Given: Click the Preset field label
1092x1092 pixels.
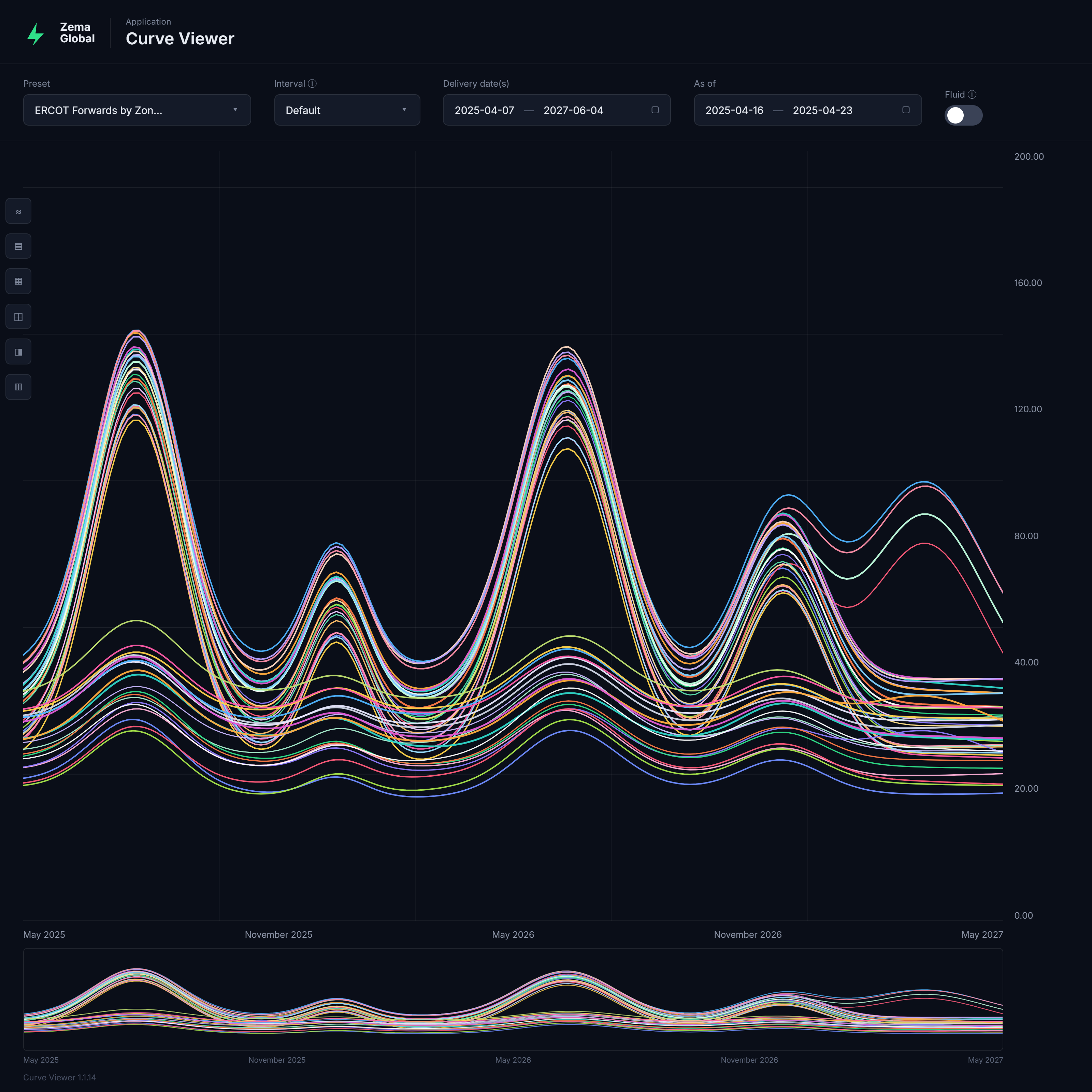Looking at the screenshot, I should tap(36, 84).
